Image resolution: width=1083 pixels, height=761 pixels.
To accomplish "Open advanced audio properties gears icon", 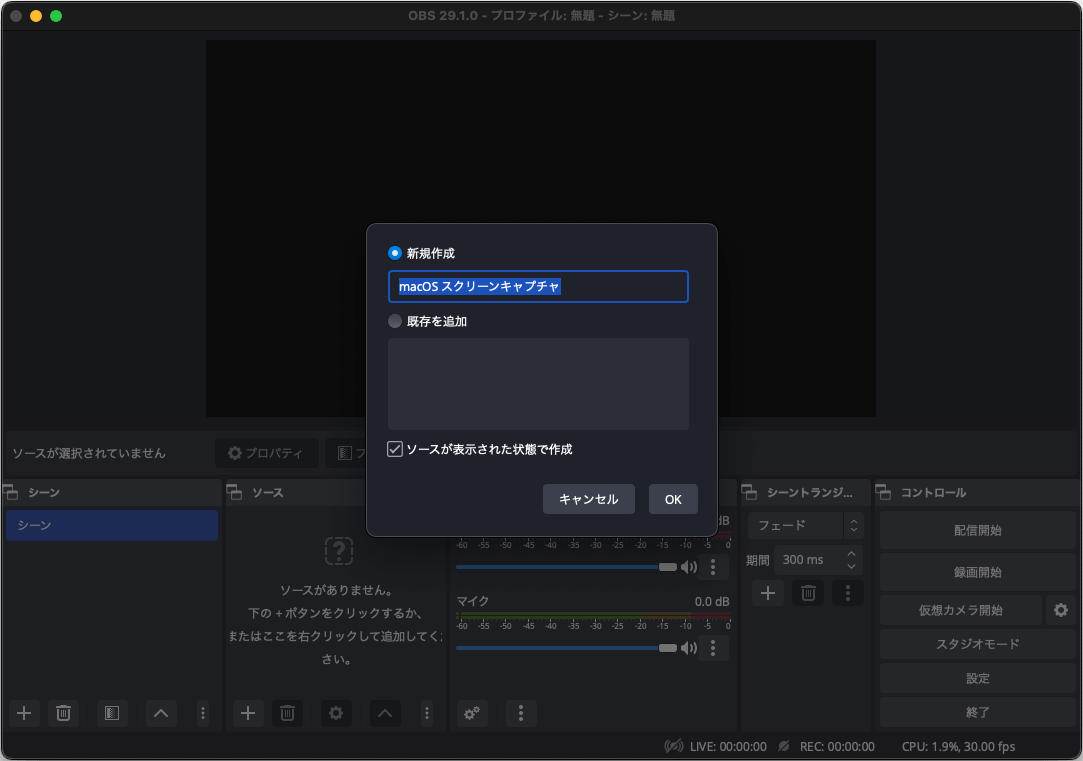I will [472, 713].
